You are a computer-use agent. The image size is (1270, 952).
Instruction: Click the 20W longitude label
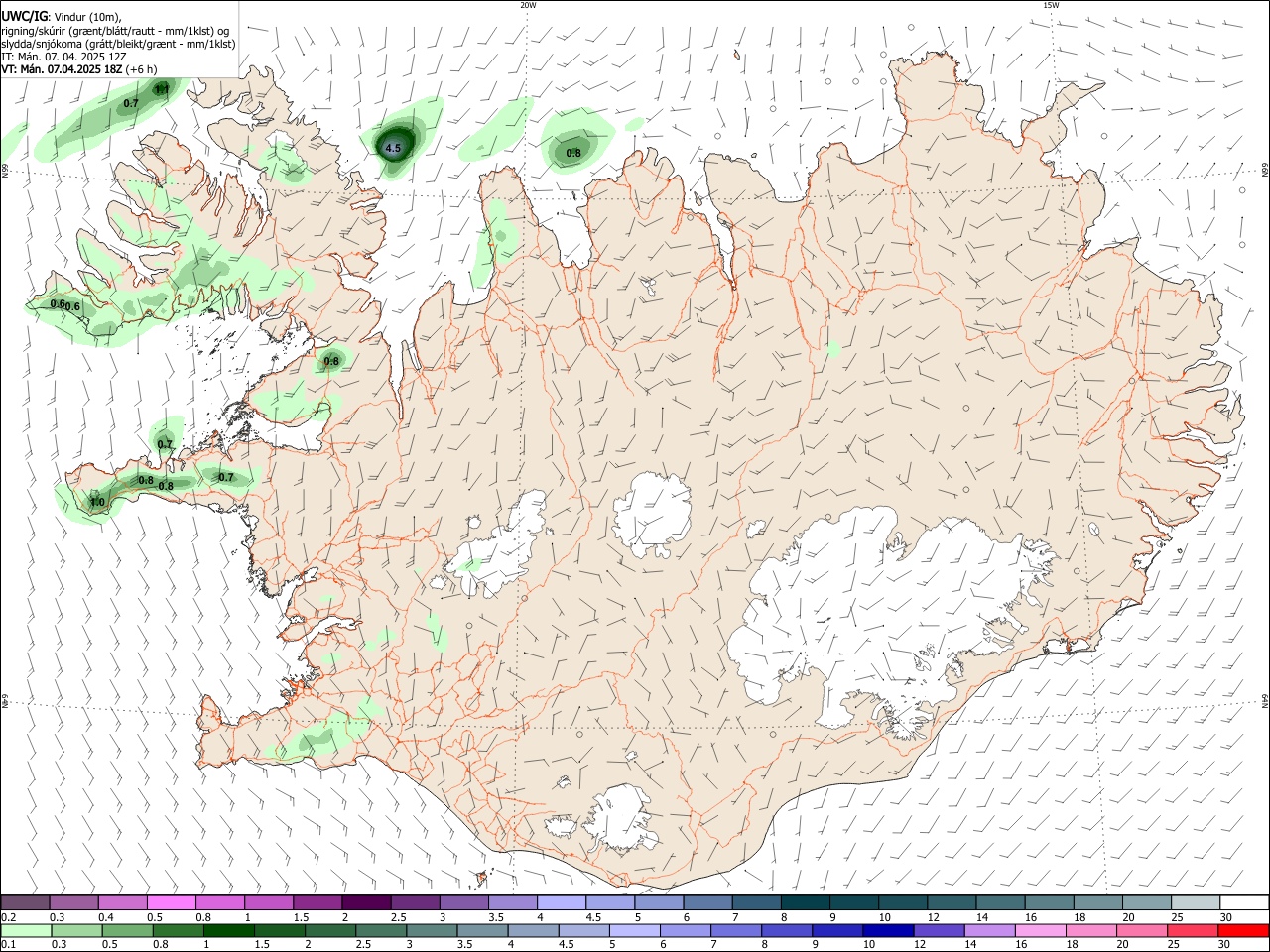pyautogui.click(x=528, y=5)
